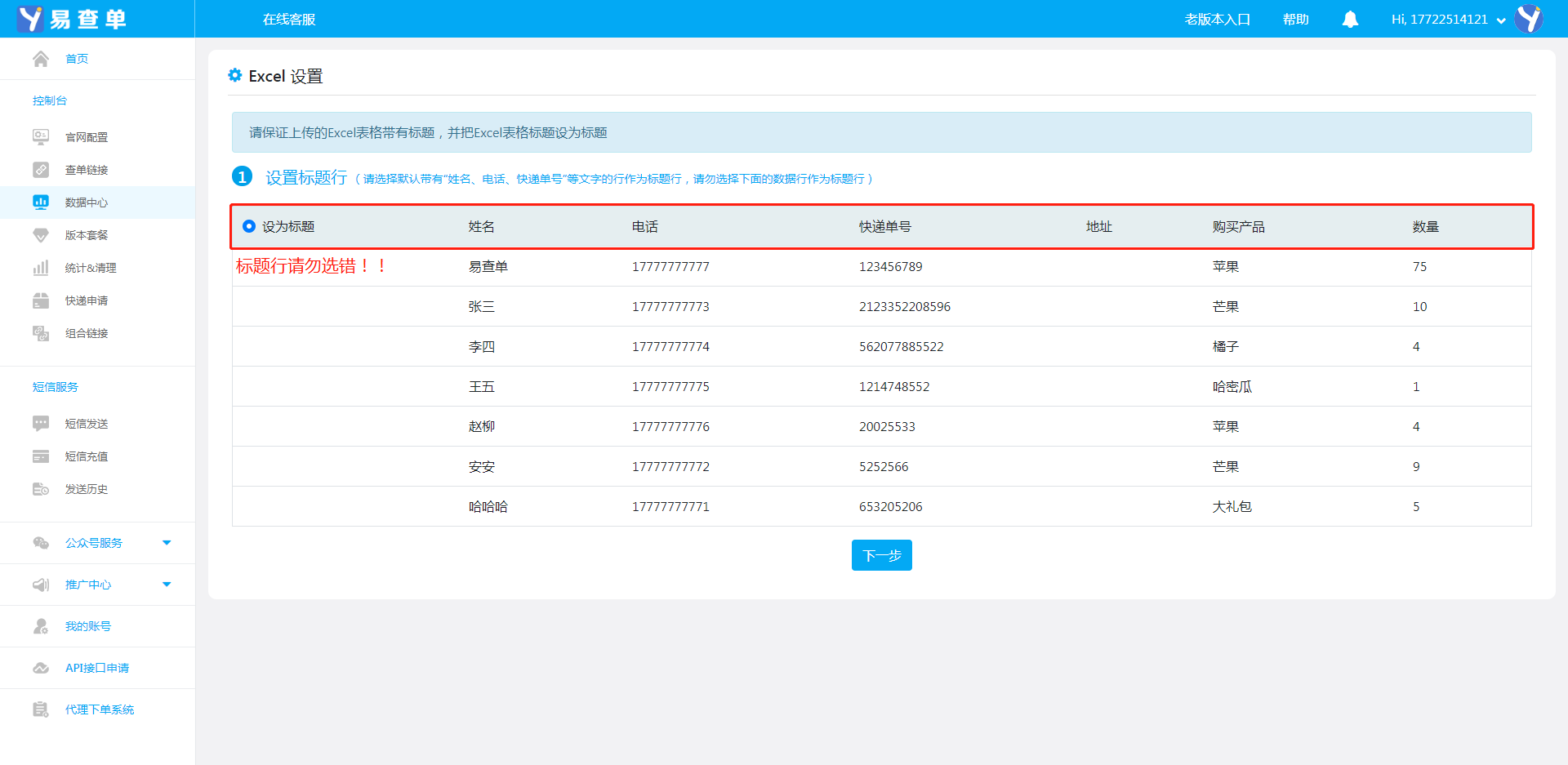Click the 官网配置 sidebar icon
Image resolution: width=1568 pixels, height=765 pixels.
click(x=41, y=137)
